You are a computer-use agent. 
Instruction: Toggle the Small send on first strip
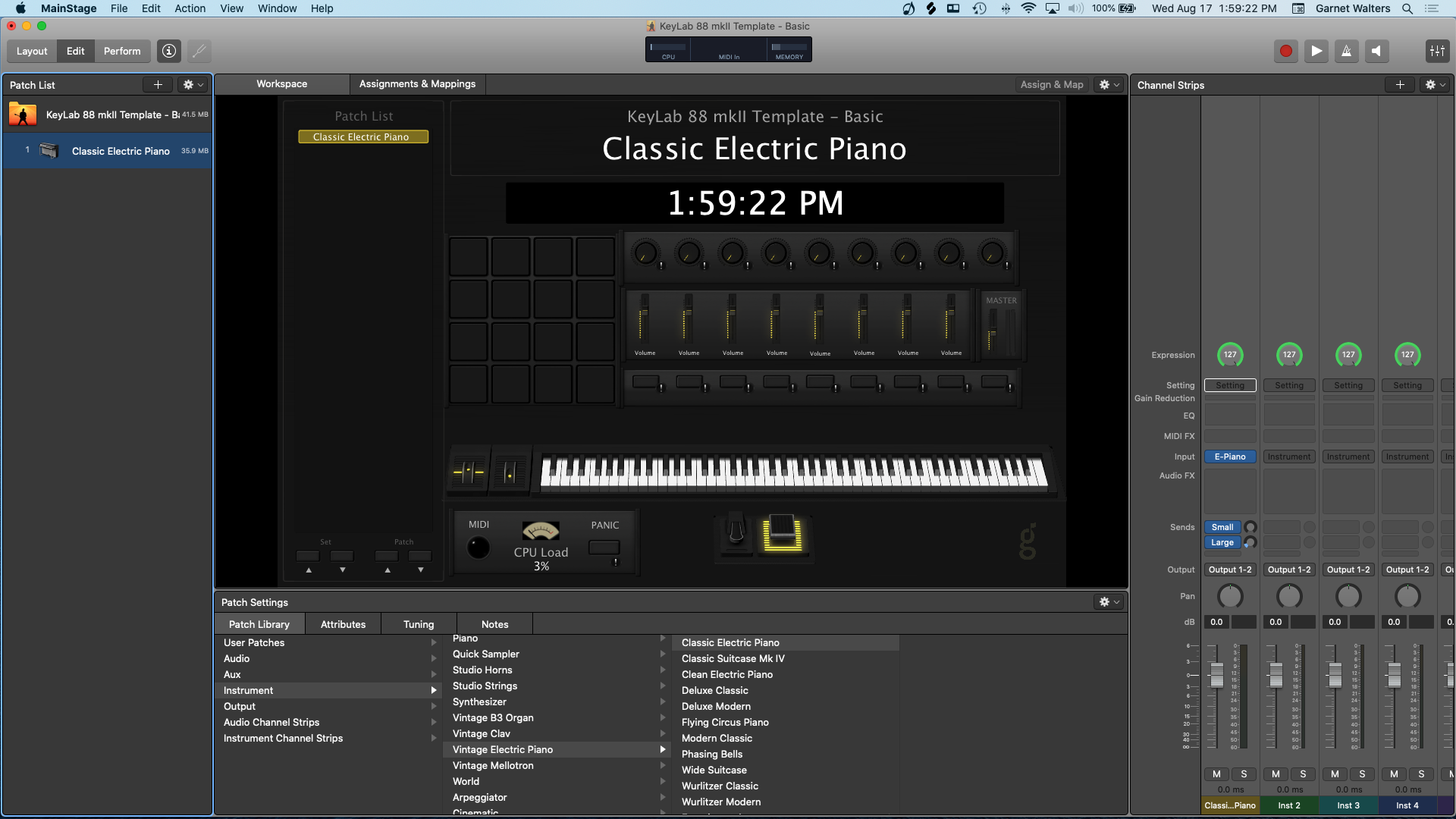pyautogui.click(x=1222, y=527)
